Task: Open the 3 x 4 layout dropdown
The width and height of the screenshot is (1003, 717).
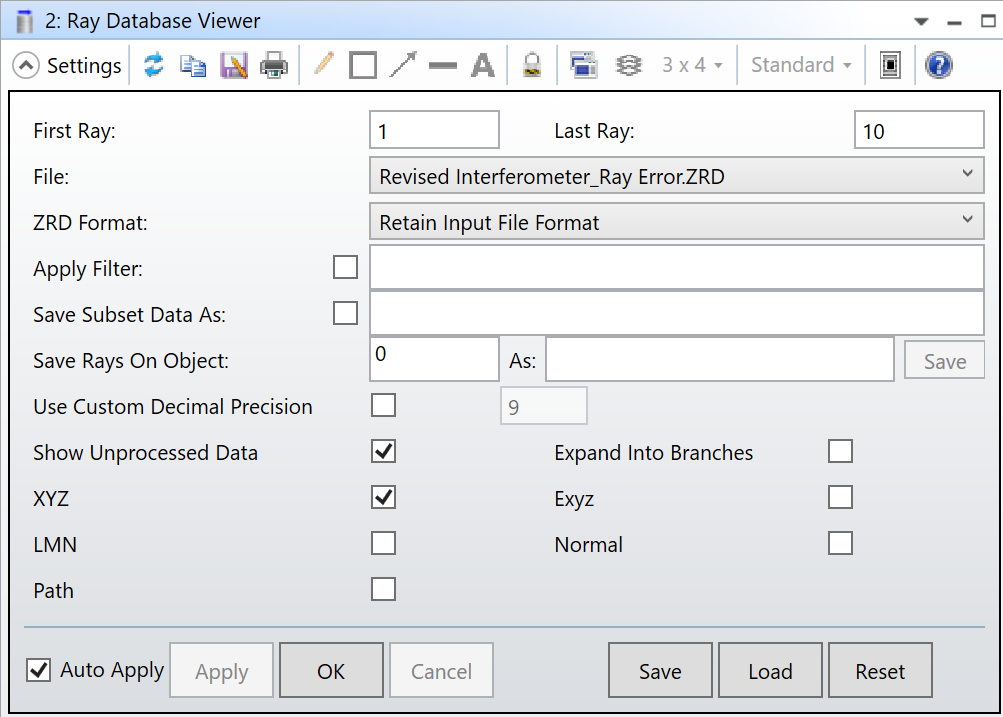Action: (692, 65)
